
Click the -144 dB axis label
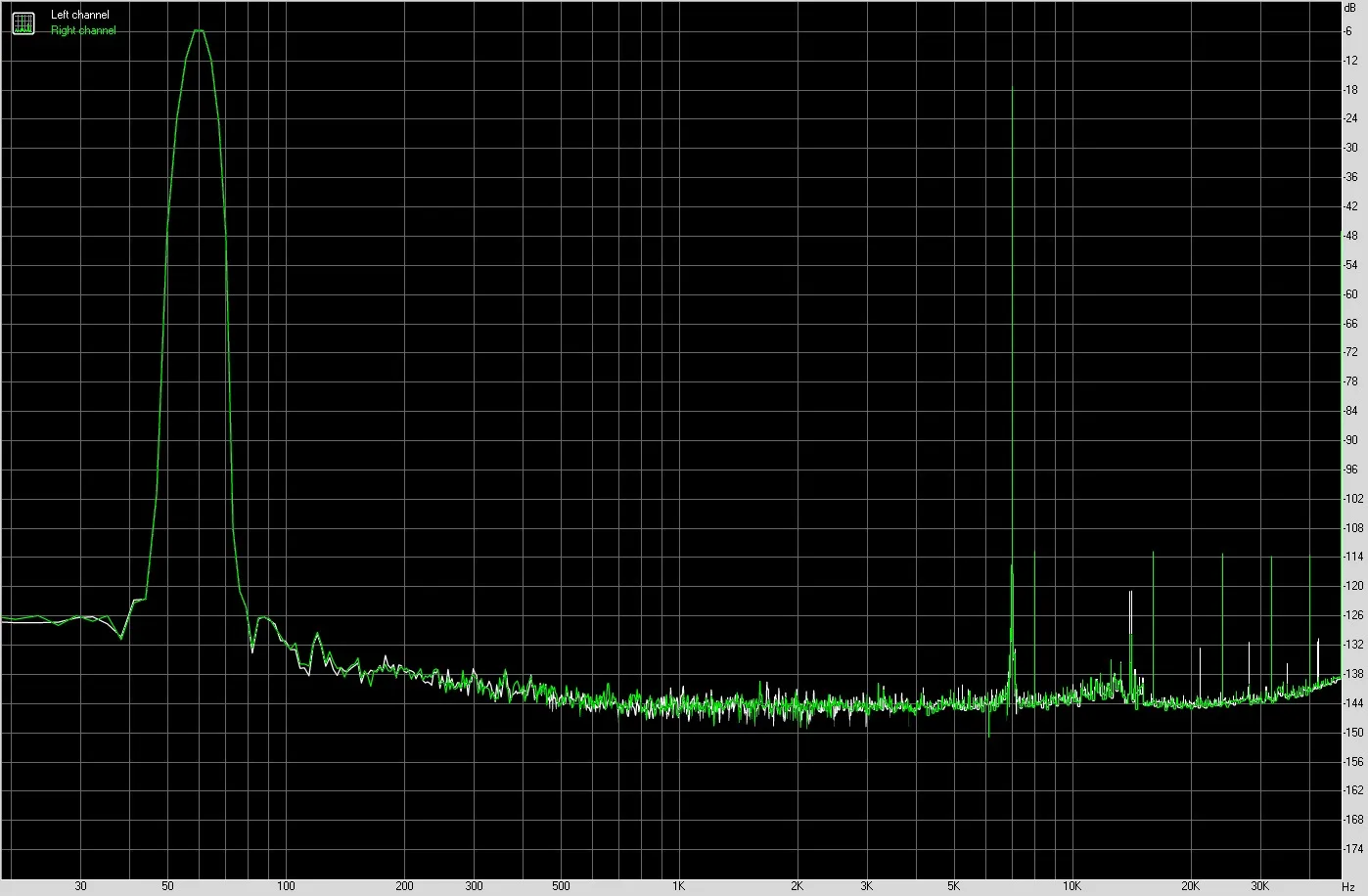(x=1352, y=703)
